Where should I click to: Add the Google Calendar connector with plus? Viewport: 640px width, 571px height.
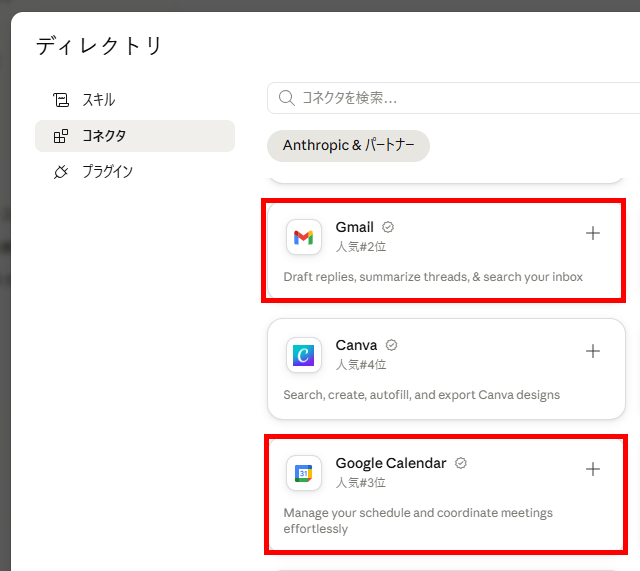[x=593, y=469]
